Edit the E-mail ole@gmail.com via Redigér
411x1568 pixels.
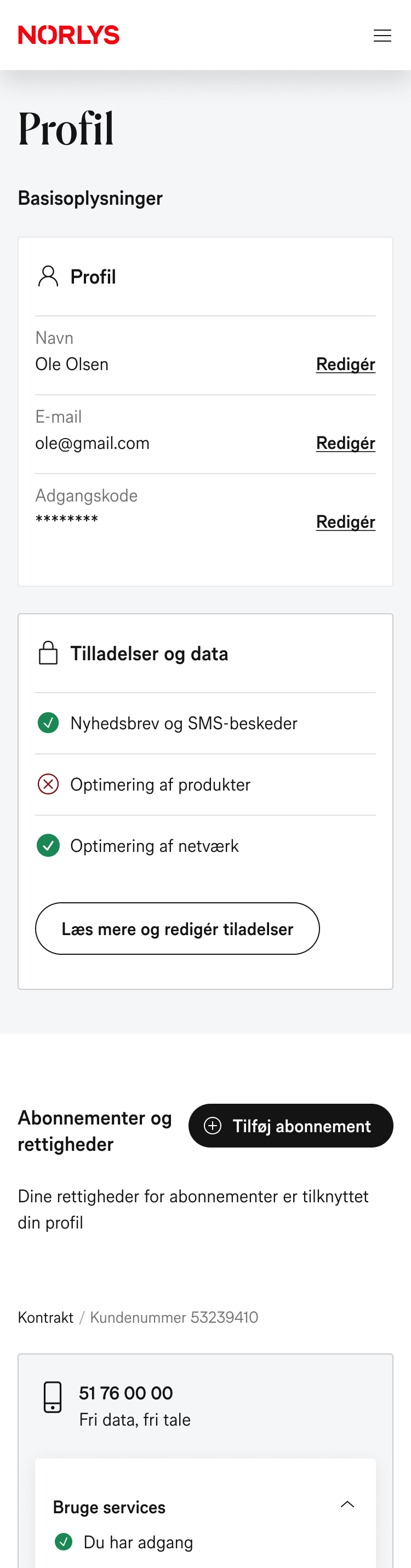[346, 443]
